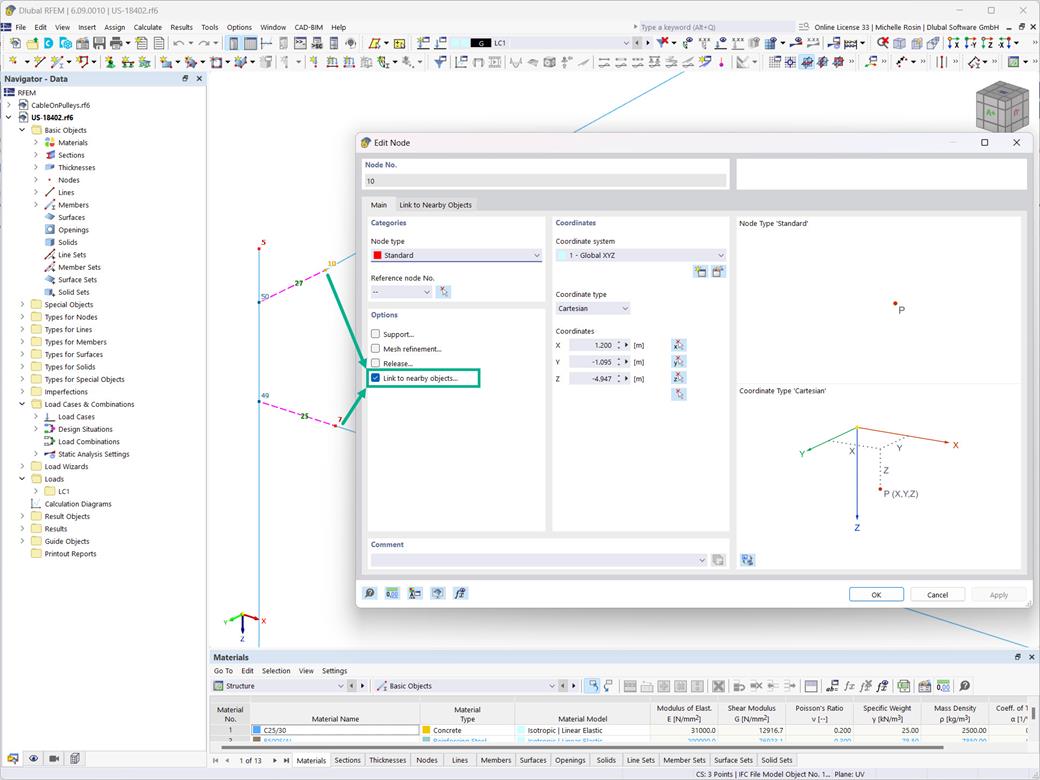Open Coordinate system Global XYZ dropdown
This screenshot has height=780, width=1040.
[x=641, y=255]
